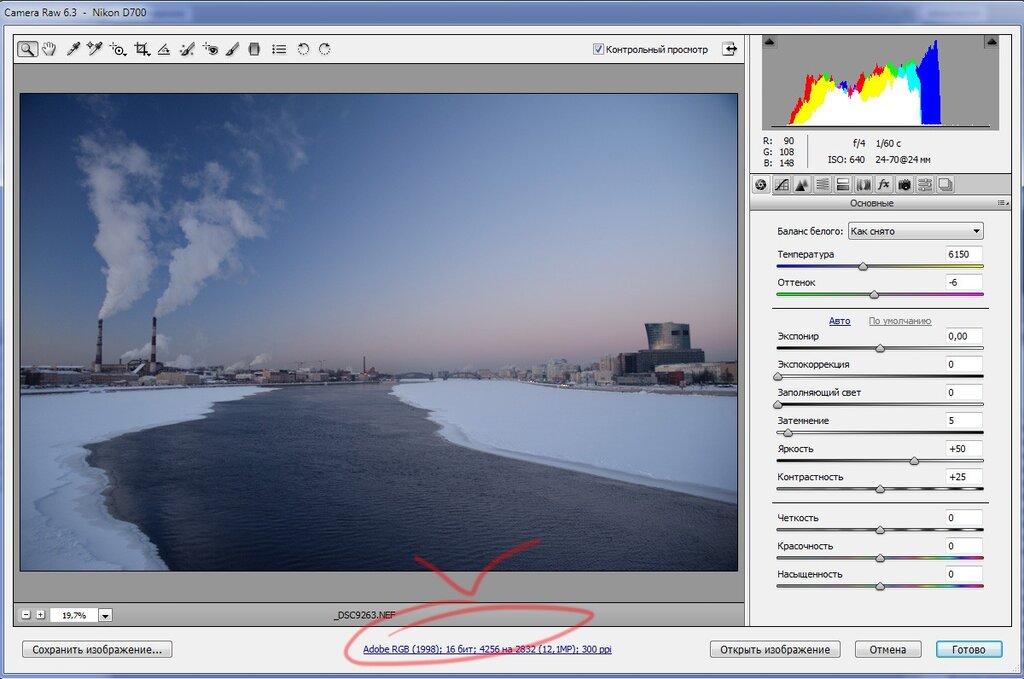Click Открыть изображение button
1024x679 pixels.
tap(775, 650)
